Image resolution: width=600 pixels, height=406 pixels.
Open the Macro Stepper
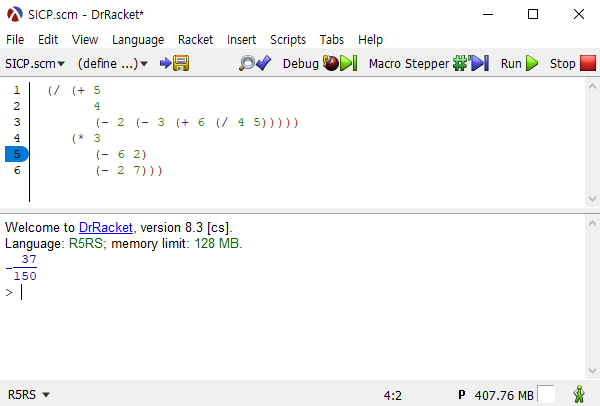428,63
